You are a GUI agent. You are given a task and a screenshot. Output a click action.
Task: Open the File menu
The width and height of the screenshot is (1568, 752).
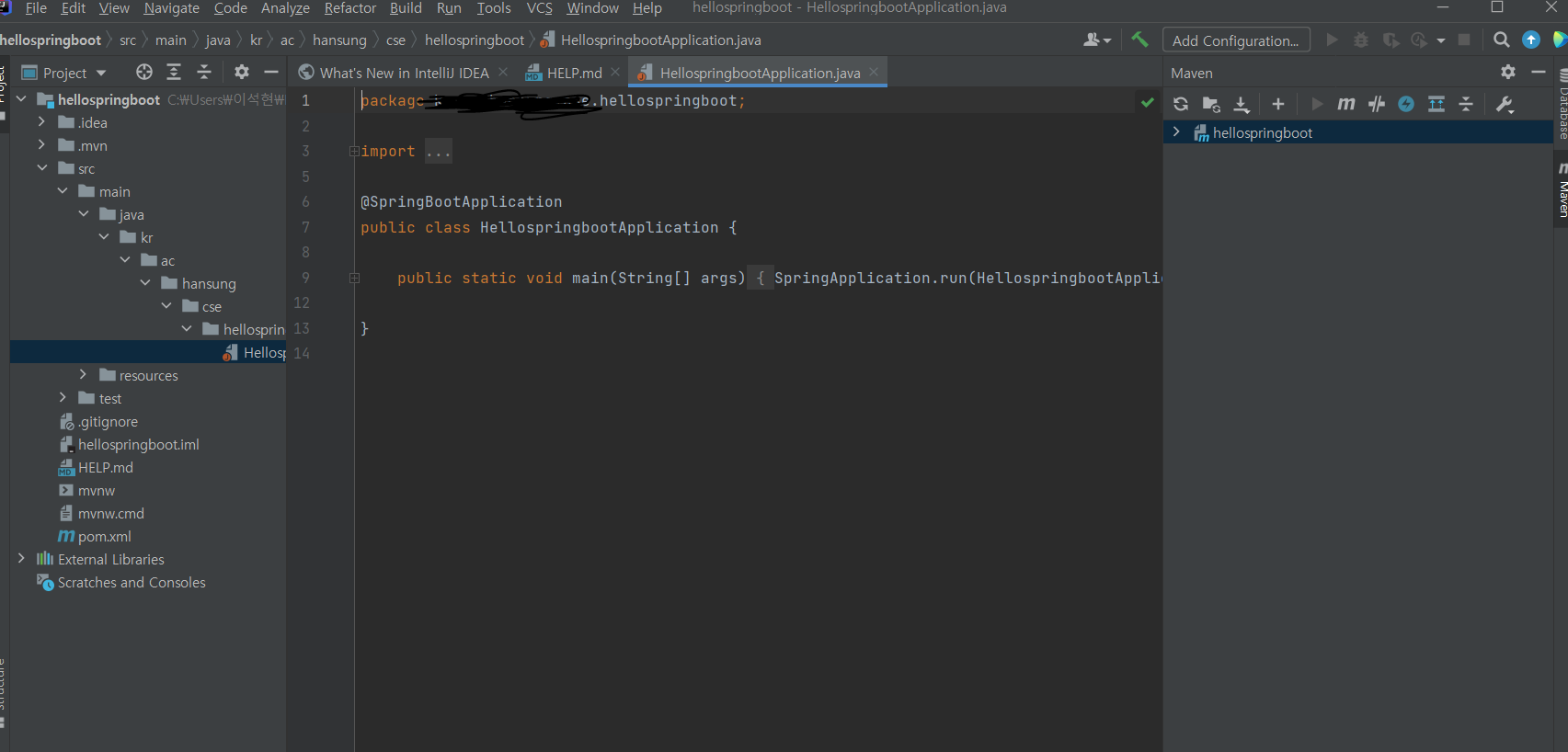pos(36,8)
